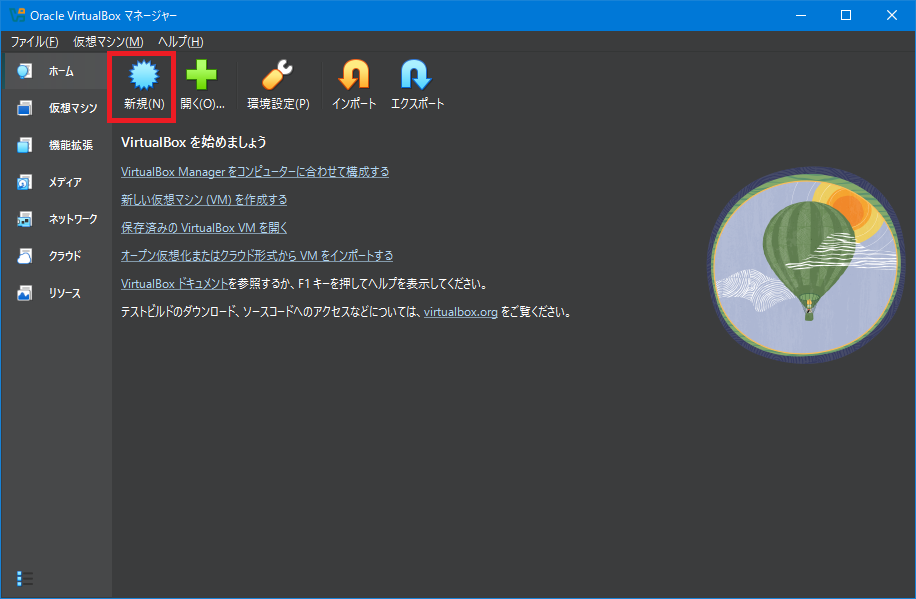The height and width of the screenshot is (599, 916).
Task: Open 環境設定(P) preferences wrench icon
Action: 277,75
